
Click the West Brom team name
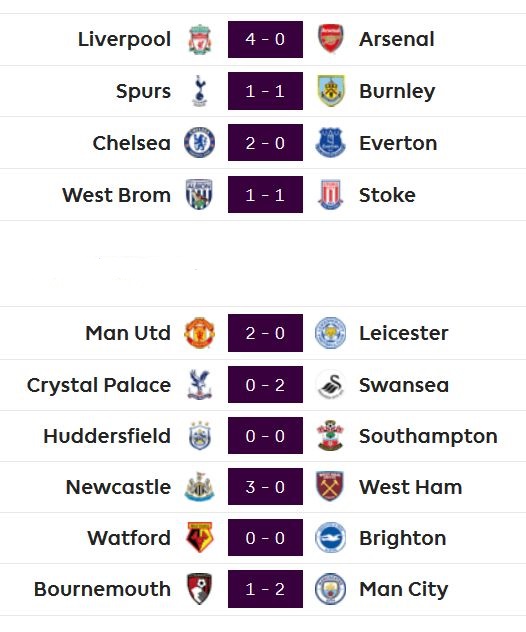(x=116, y=195)
